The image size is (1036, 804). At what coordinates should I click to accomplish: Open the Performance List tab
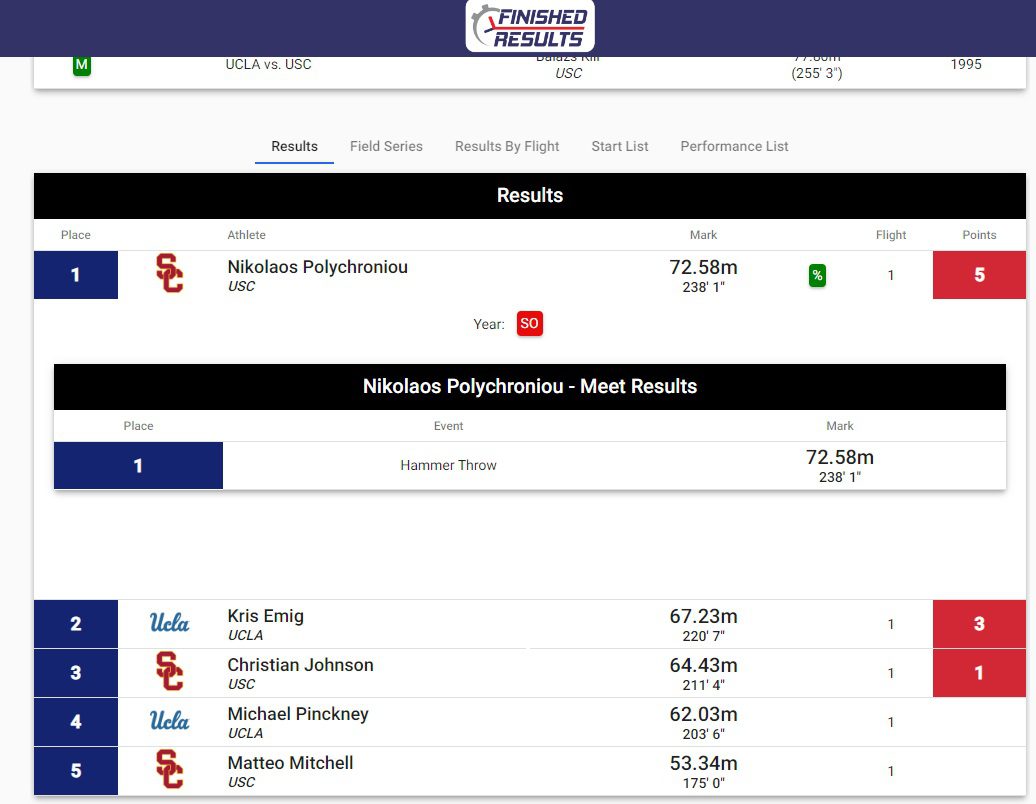(x=734, y=147)
